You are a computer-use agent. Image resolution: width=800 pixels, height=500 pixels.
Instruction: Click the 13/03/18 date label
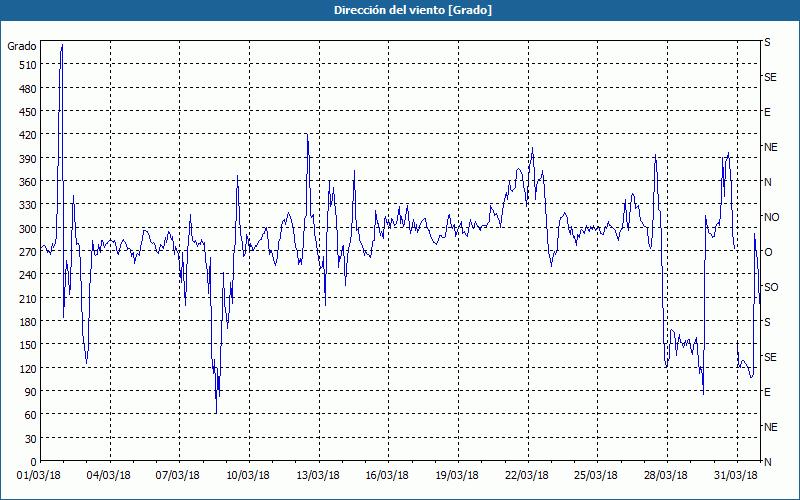[318, 476]
